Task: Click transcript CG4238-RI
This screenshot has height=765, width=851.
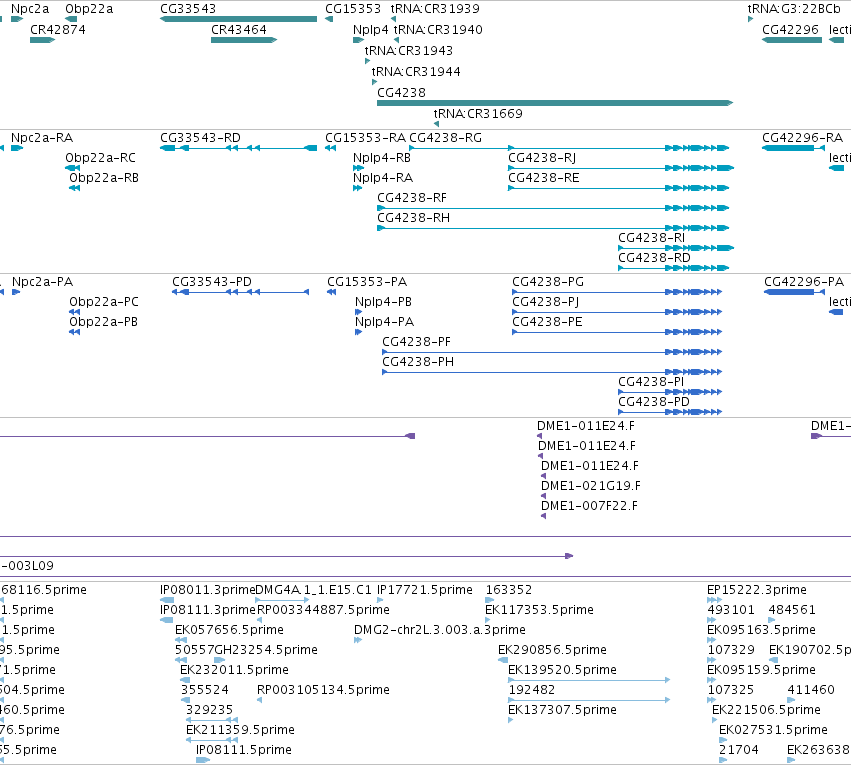Action: click(676, 248)
